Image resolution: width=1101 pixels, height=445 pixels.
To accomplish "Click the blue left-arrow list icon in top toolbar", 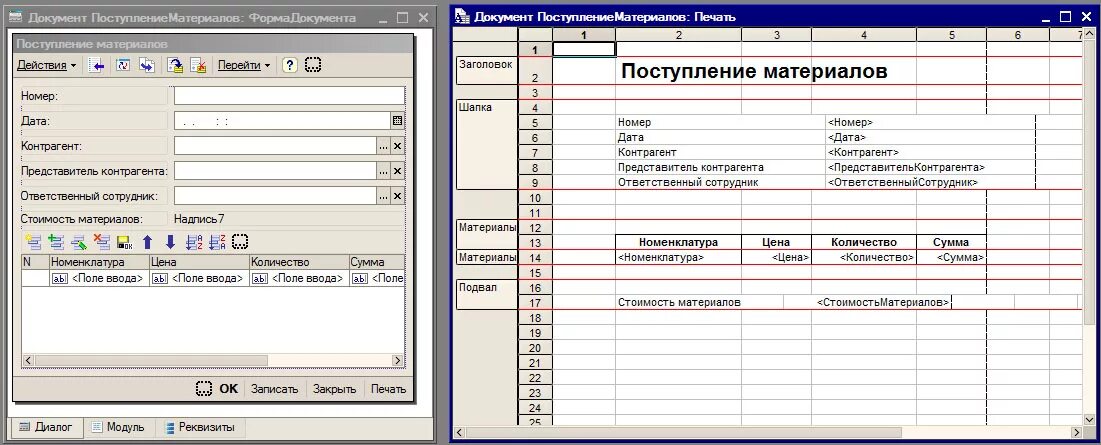I will point(97,65).
